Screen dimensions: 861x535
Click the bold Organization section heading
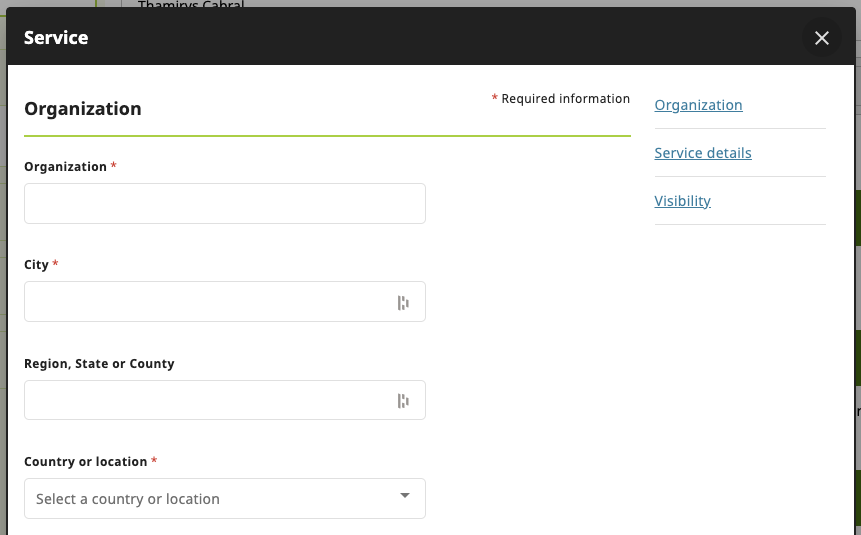point(83,109)
